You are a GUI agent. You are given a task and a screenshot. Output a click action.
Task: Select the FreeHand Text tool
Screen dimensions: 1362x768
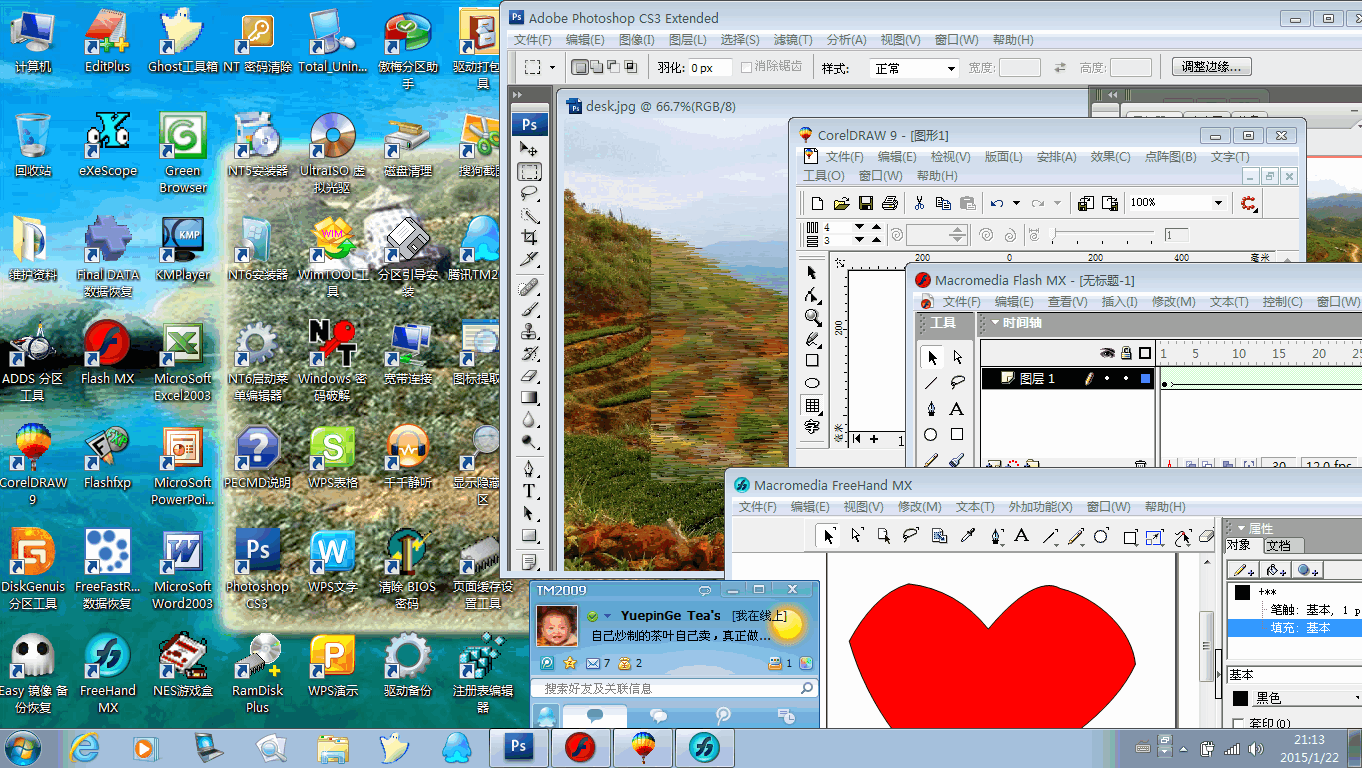click(1021, 536)
